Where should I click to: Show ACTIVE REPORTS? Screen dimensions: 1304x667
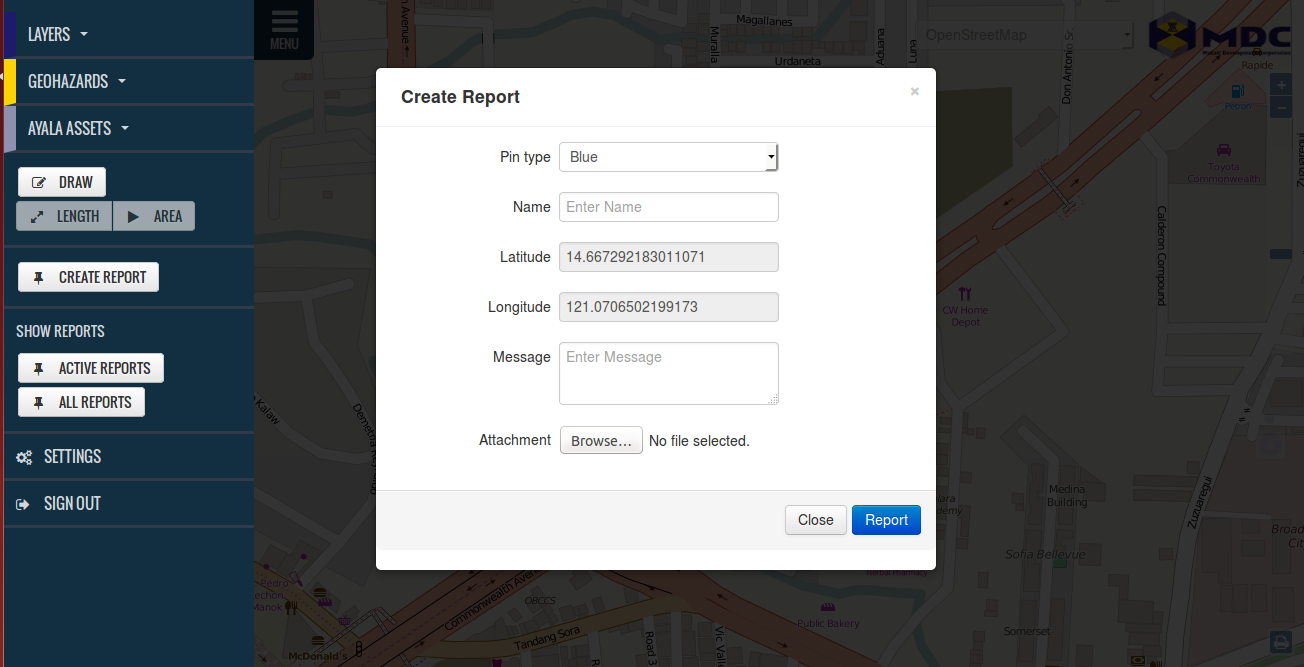[x=91, y=368]
